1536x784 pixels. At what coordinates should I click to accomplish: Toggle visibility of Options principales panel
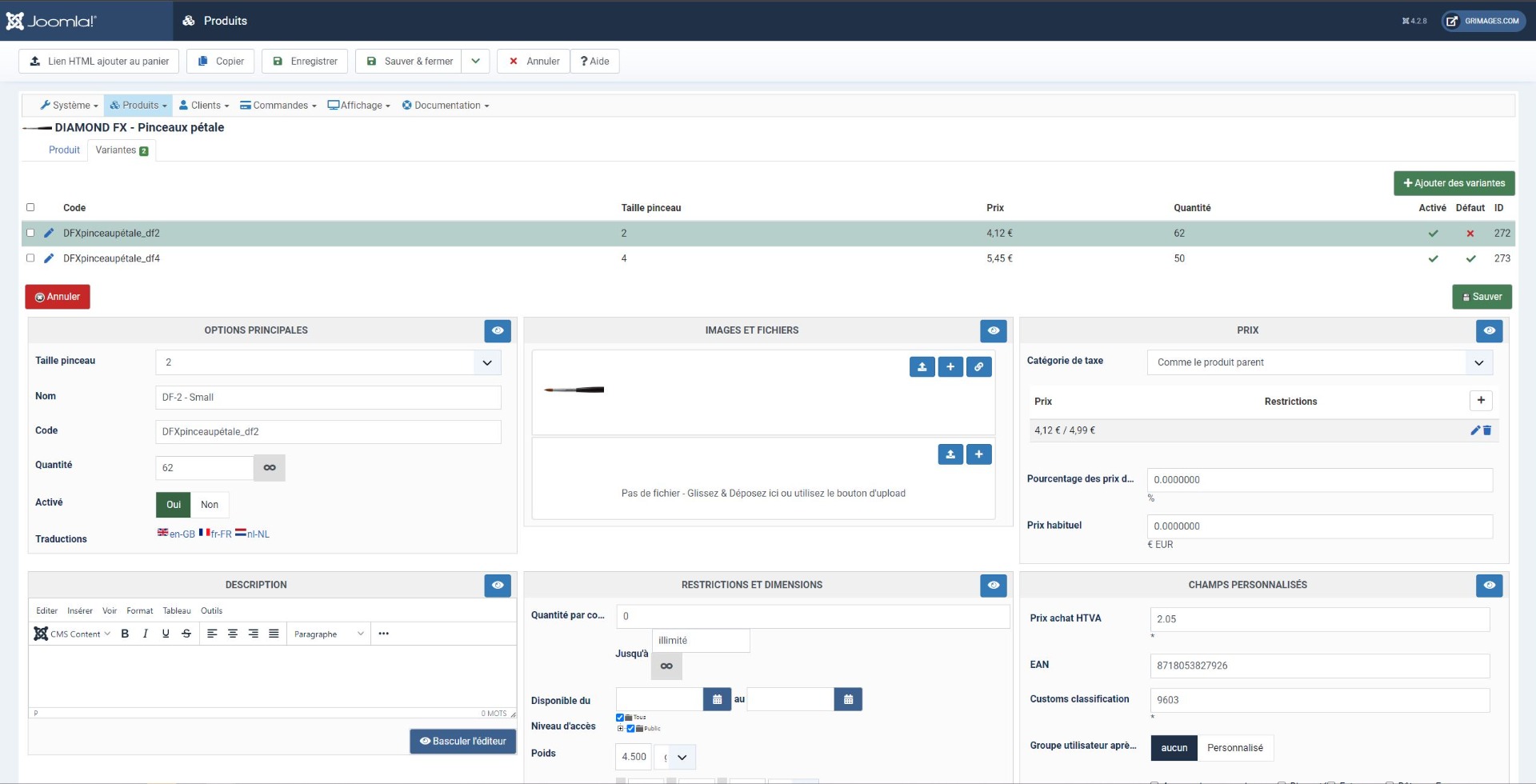498,330
